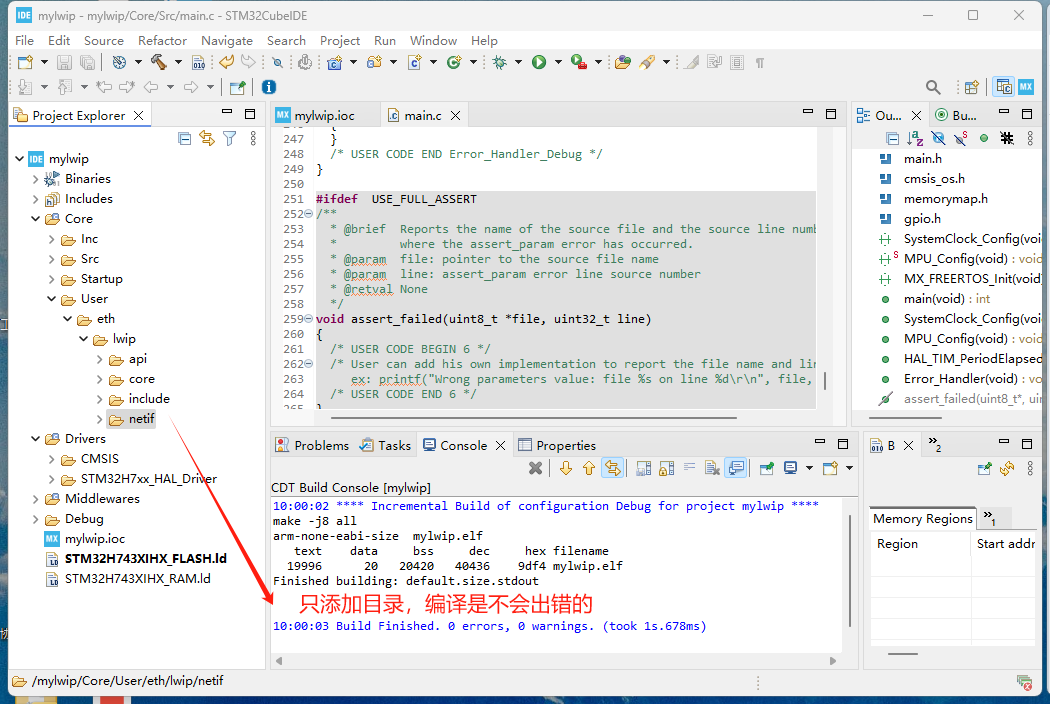Click the filter funnel in Project Explorer
Screen dimensions: 1050x704
coord(230,138)
